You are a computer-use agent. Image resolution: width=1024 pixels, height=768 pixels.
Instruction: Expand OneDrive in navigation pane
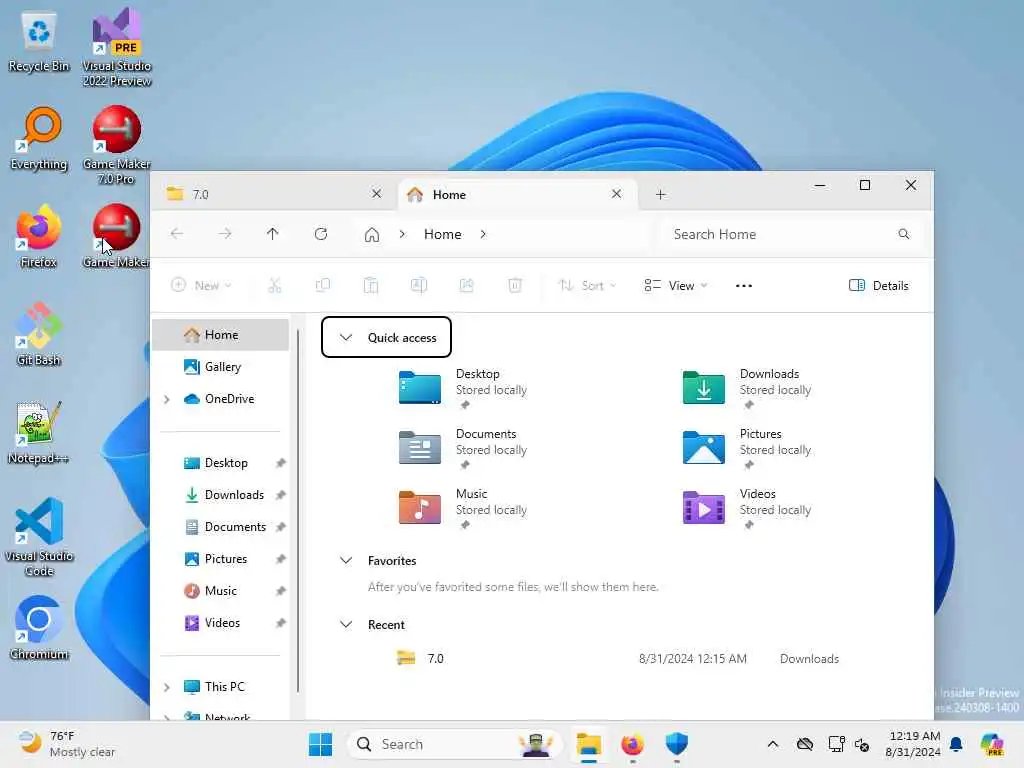click(167, 399)
